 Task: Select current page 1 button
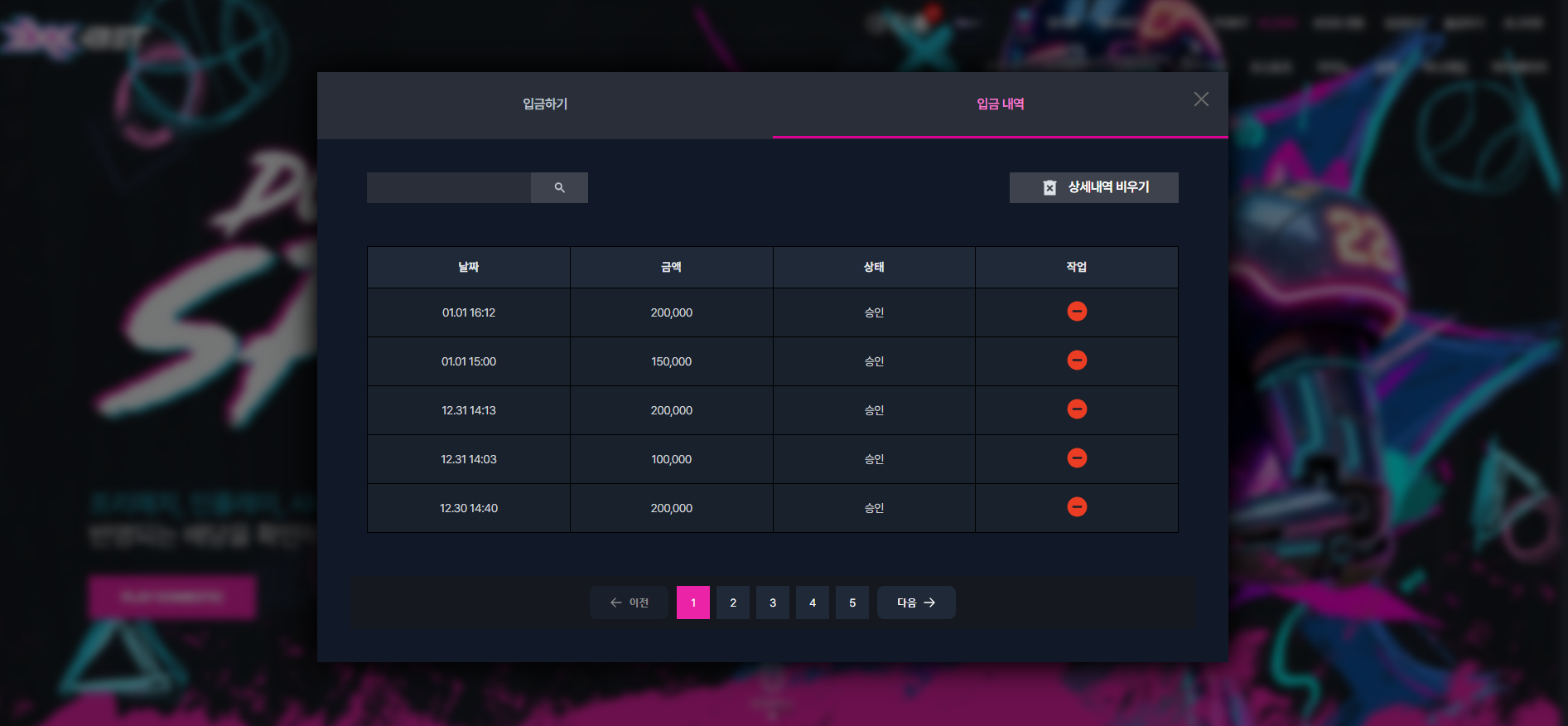coord(693,603)
